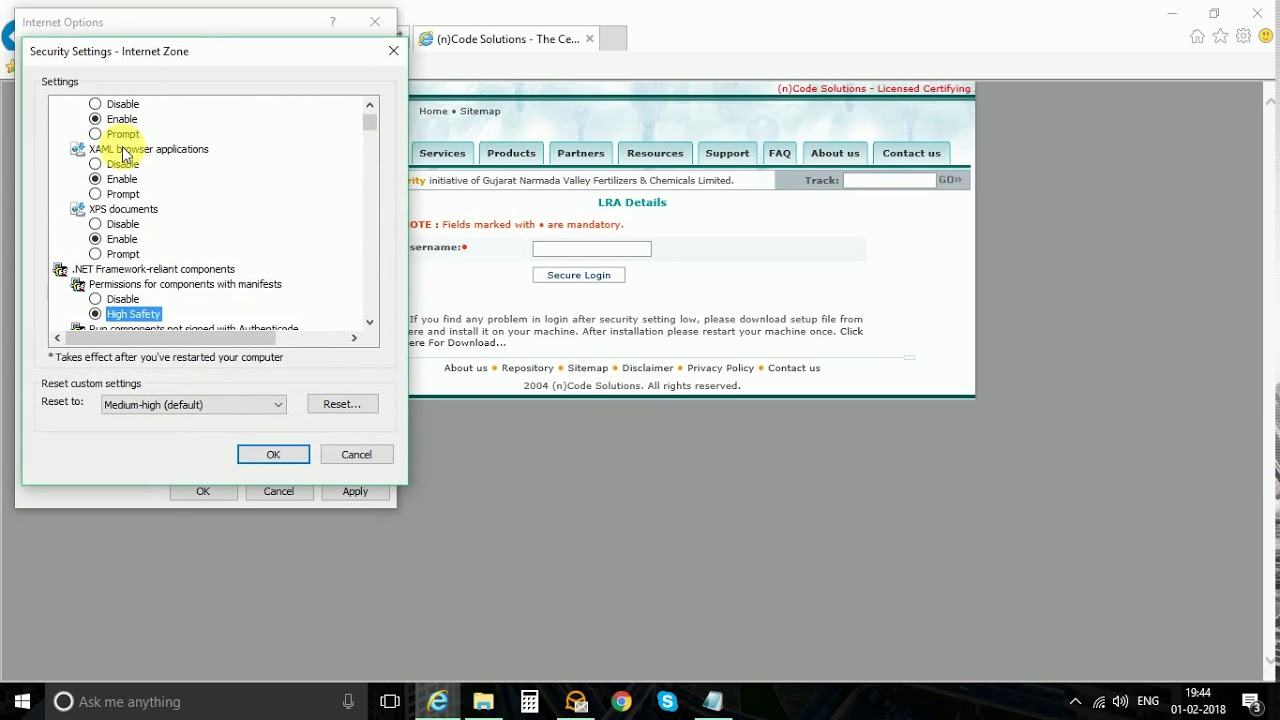The width and height of the screenshot is (1280, 720).
Task: Open the Contact us menu tab
Action: [x=911, y=153]
